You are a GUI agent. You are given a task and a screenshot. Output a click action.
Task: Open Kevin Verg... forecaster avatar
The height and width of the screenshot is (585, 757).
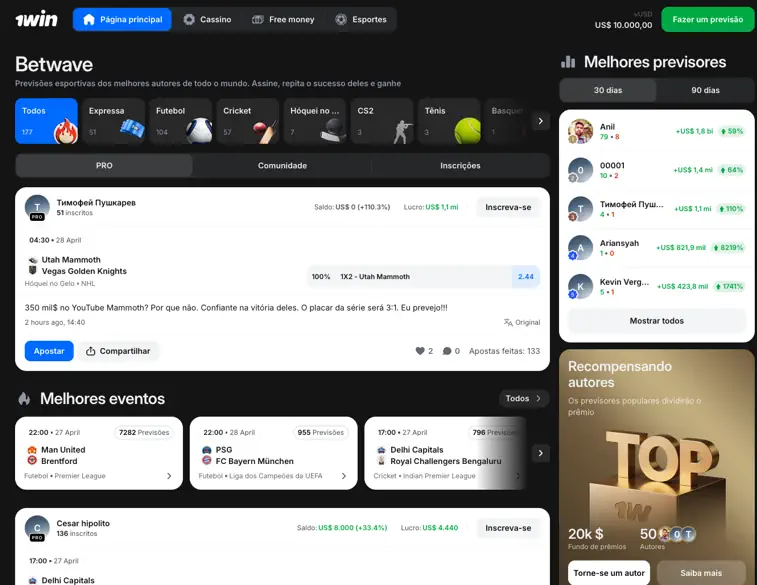click(580, 286)
